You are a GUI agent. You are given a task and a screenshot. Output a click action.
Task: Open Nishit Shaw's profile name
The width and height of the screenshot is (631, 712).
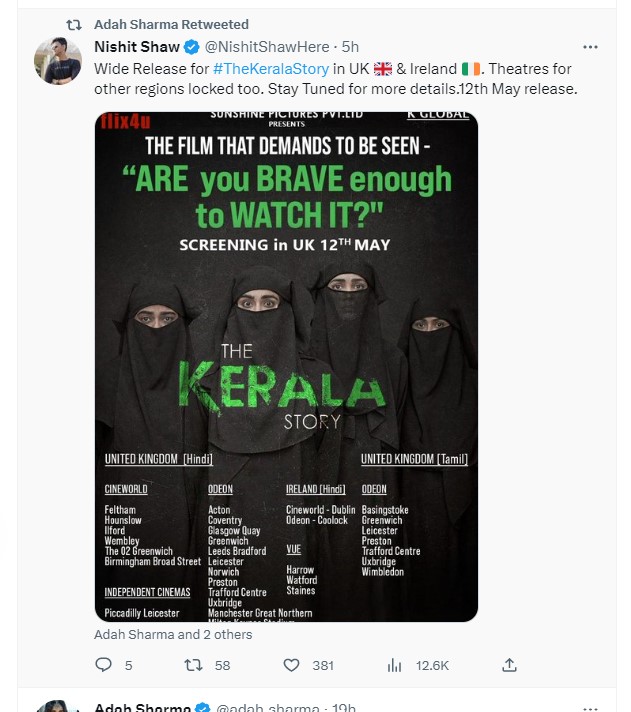click(137, 47)
